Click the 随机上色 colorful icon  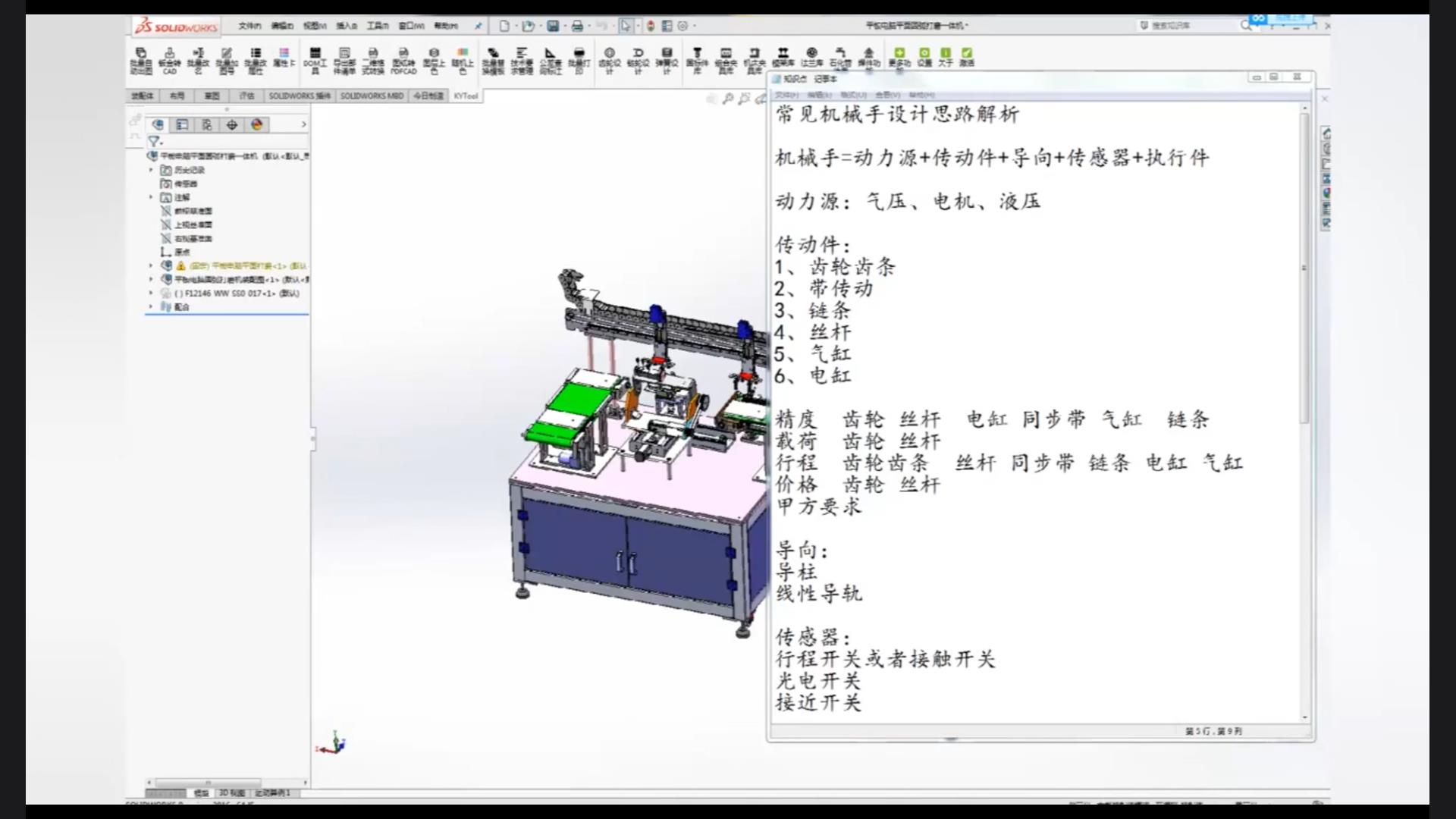pos(463,61)
